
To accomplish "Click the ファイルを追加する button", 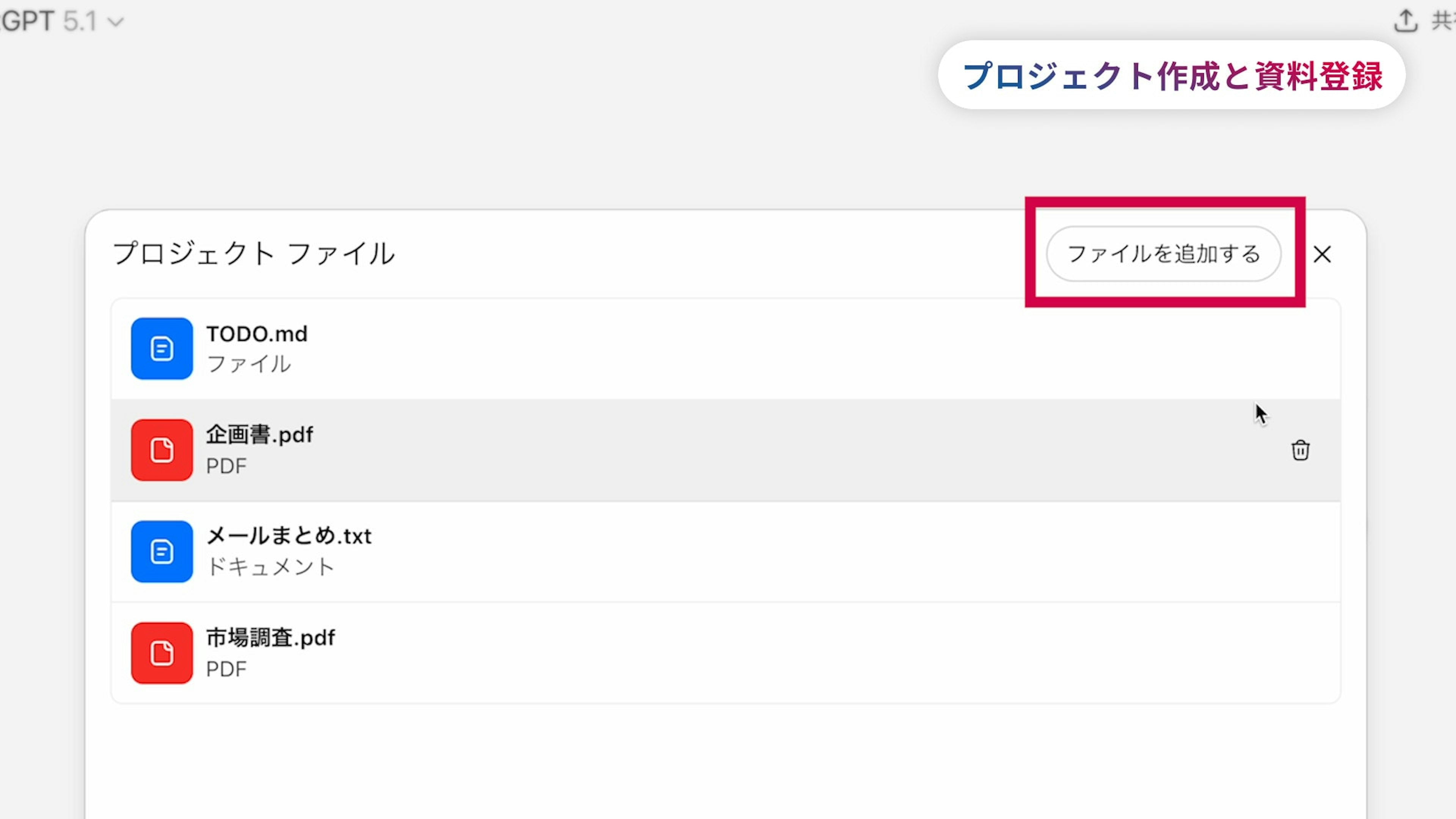I will click(1163, 254).
